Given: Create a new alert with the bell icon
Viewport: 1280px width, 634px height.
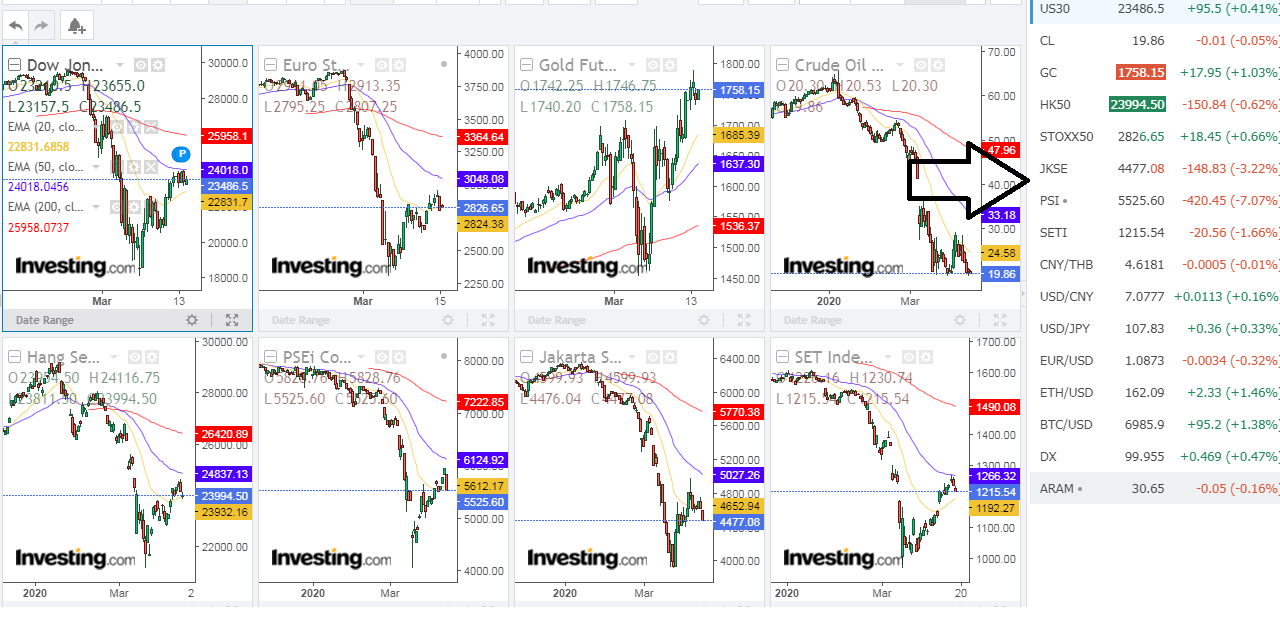Looking at the screenshot, I should tap(76, 26).
